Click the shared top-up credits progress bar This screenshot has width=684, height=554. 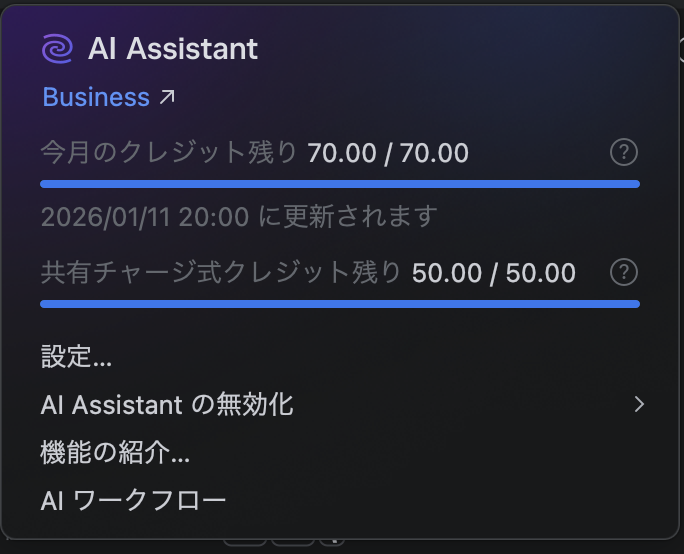click(x=340, y=304)
